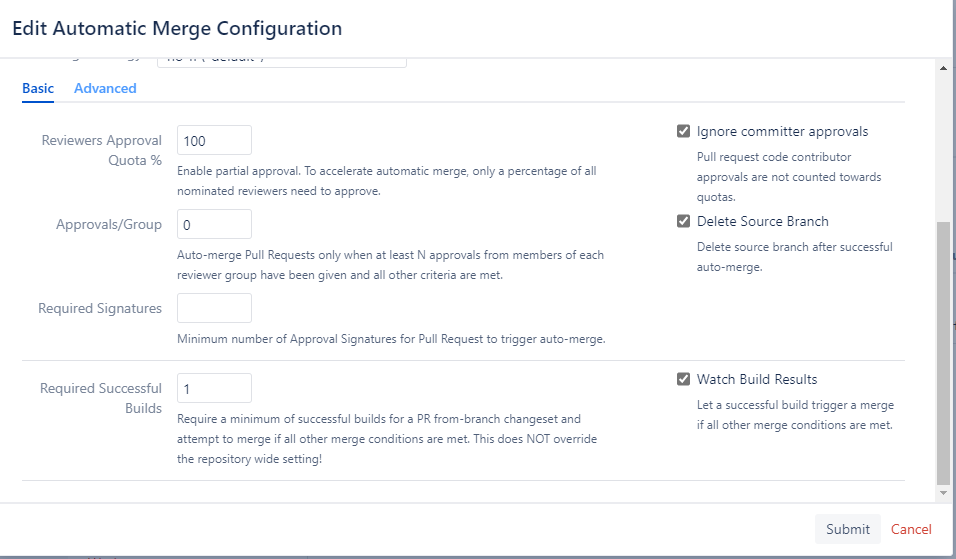Click the scrollbar up arrow

[x=943, y=68]
